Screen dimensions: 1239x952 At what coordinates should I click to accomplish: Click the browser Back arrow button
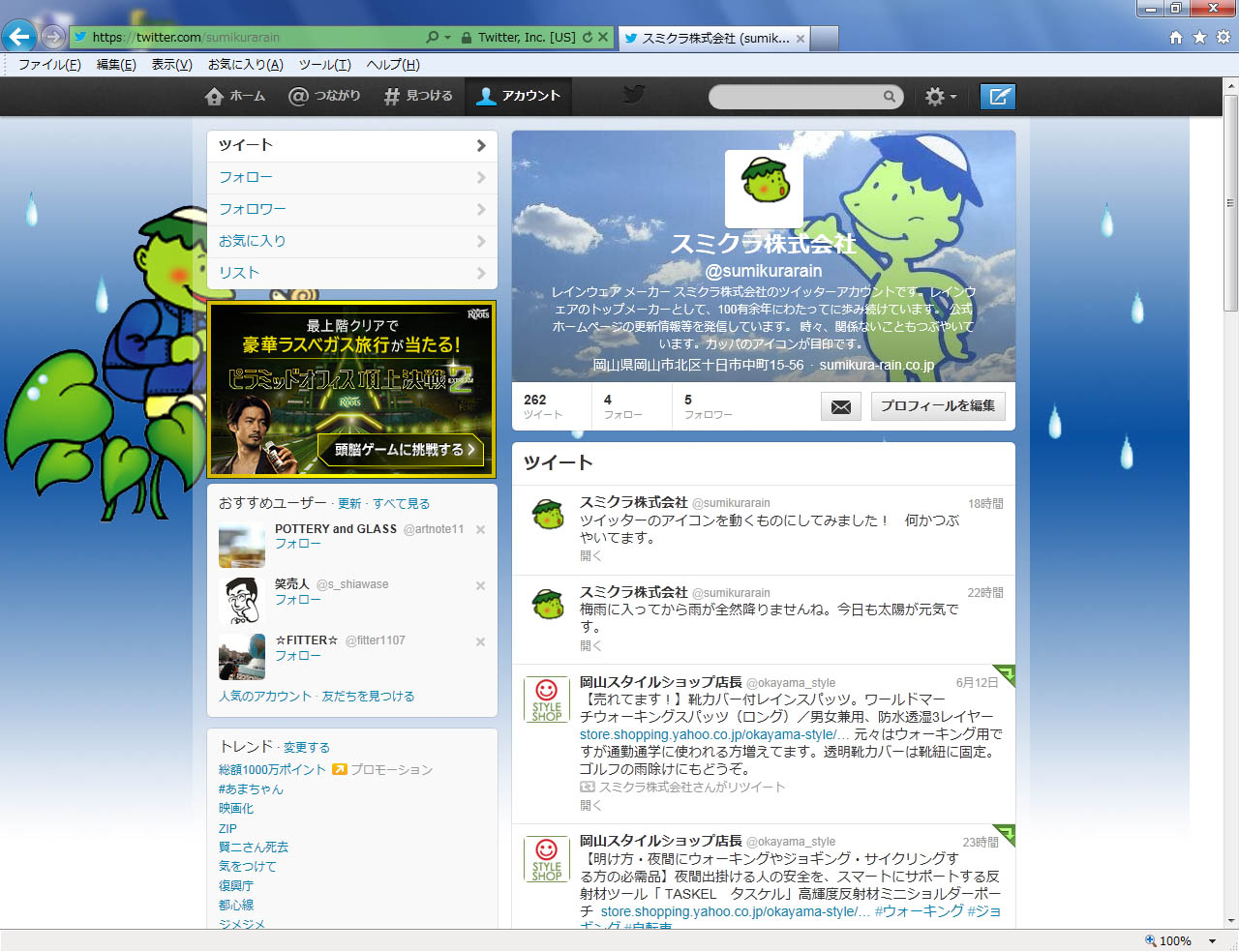point(18,38)
